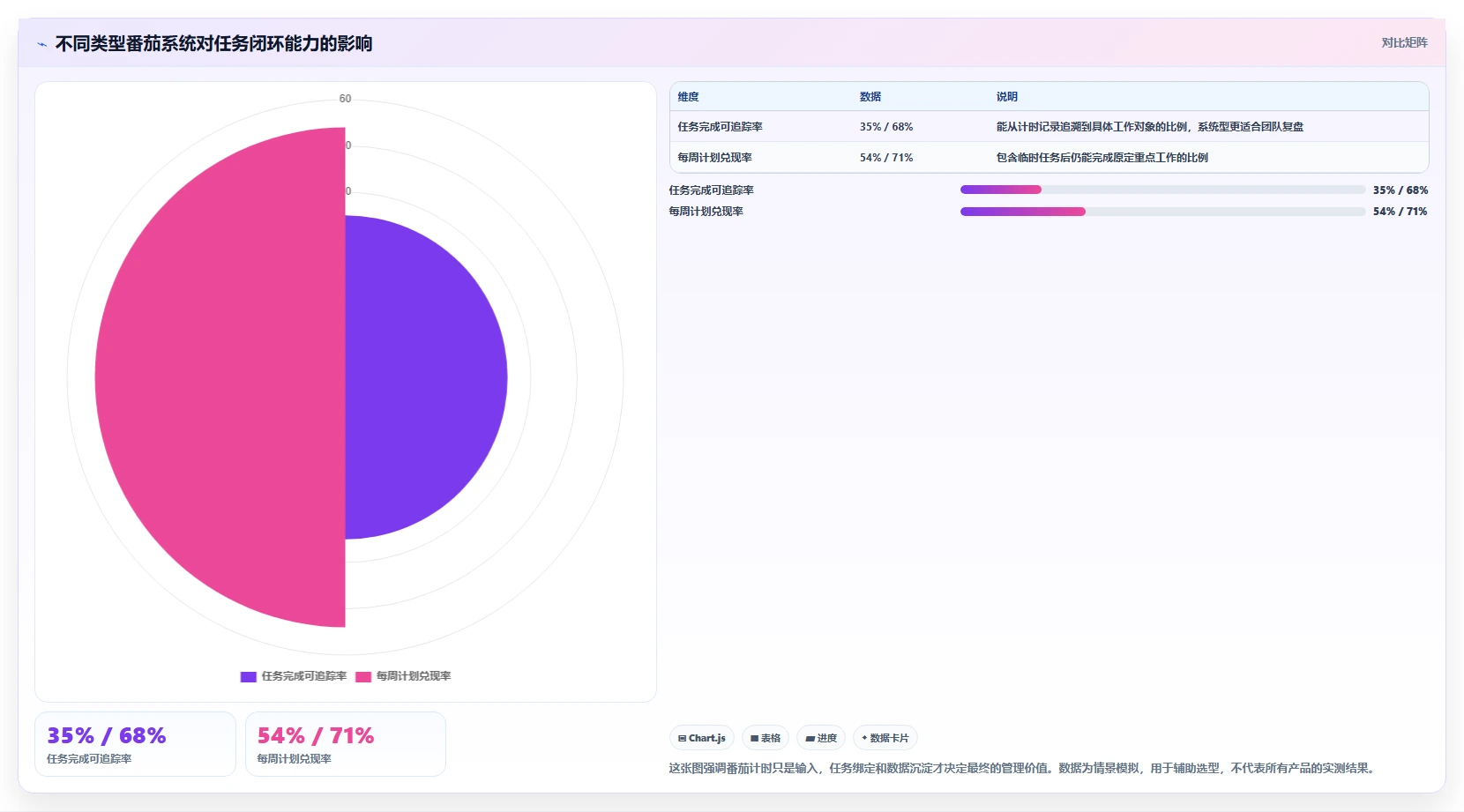Click the page title 不同类型番茄系统对任务闭环能力的影响
1464x812 pixels.
coord(213,43)
